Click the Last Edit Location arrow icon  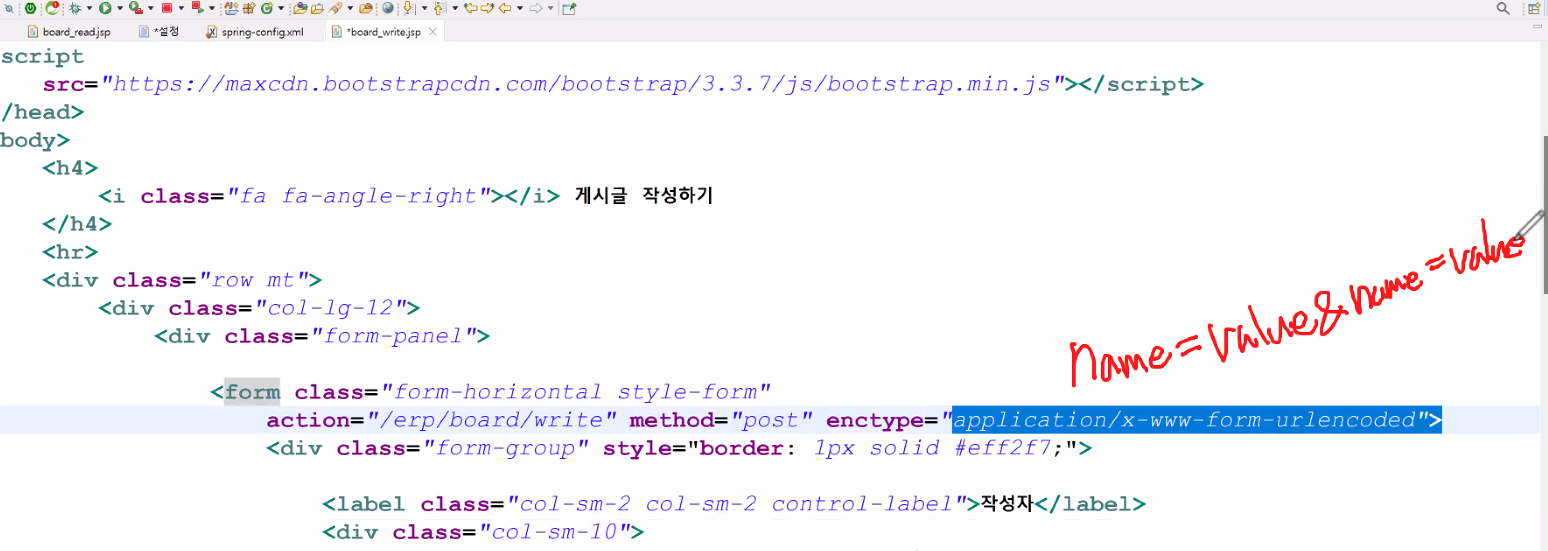click(x=470, y=8)
